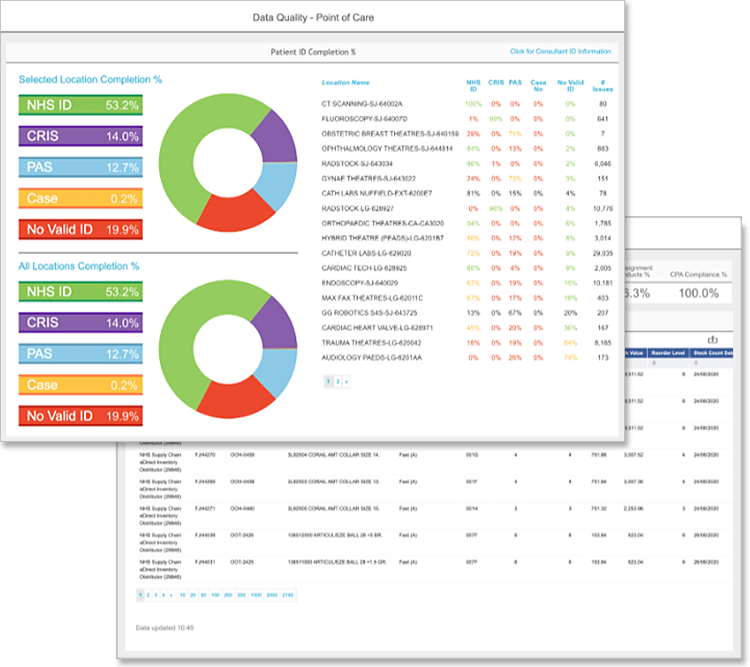Select CARDIAC HEART VALVE location row

[467, 328]
